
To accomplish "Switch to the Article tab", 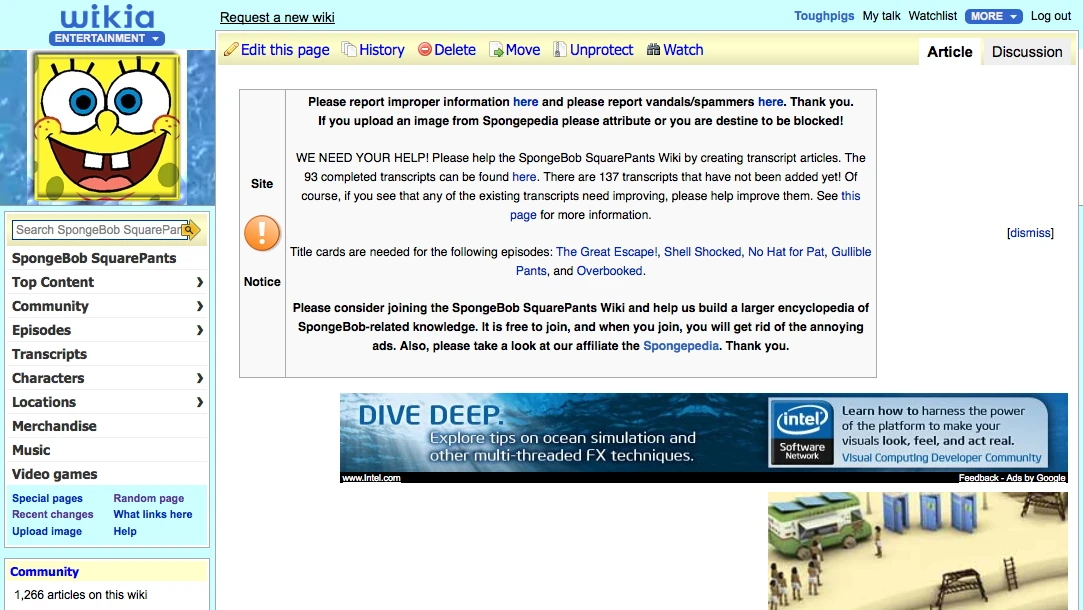I will (950, 52).
